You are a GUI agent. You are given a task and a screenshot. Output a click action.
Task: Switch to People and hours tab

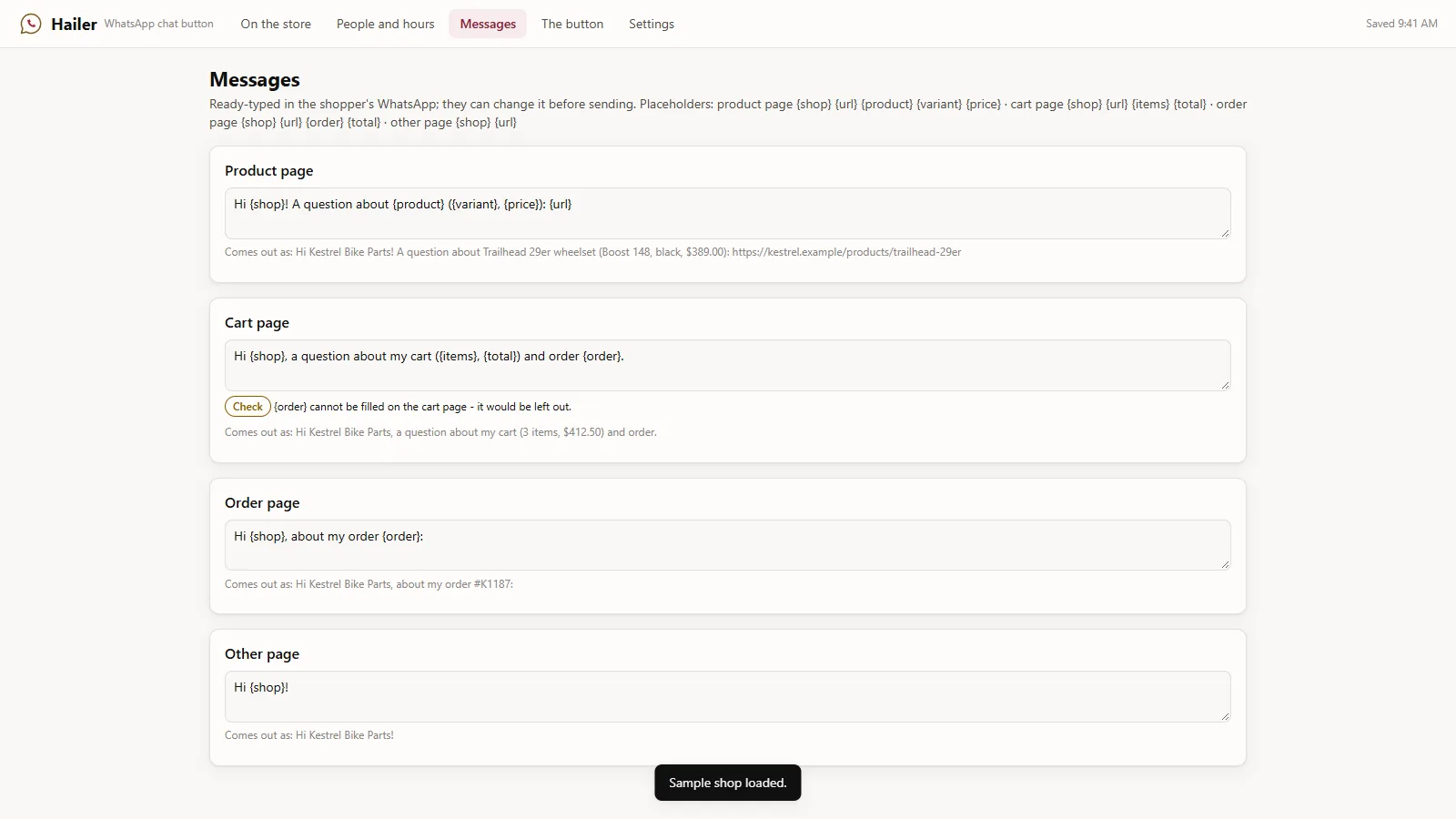coord(385,24)
